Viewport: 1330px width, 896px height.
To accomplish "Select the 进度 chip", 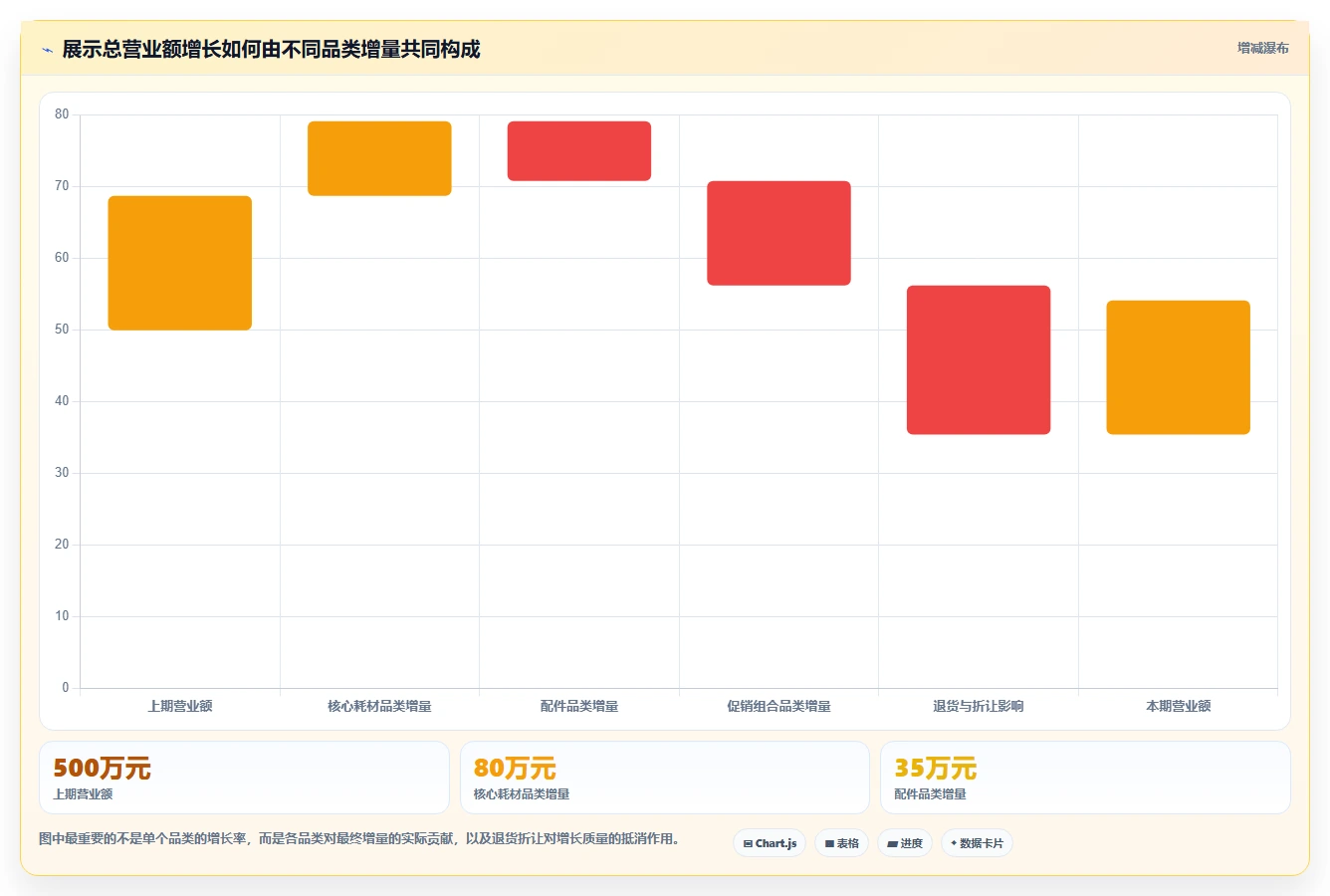I will [904, 843].
